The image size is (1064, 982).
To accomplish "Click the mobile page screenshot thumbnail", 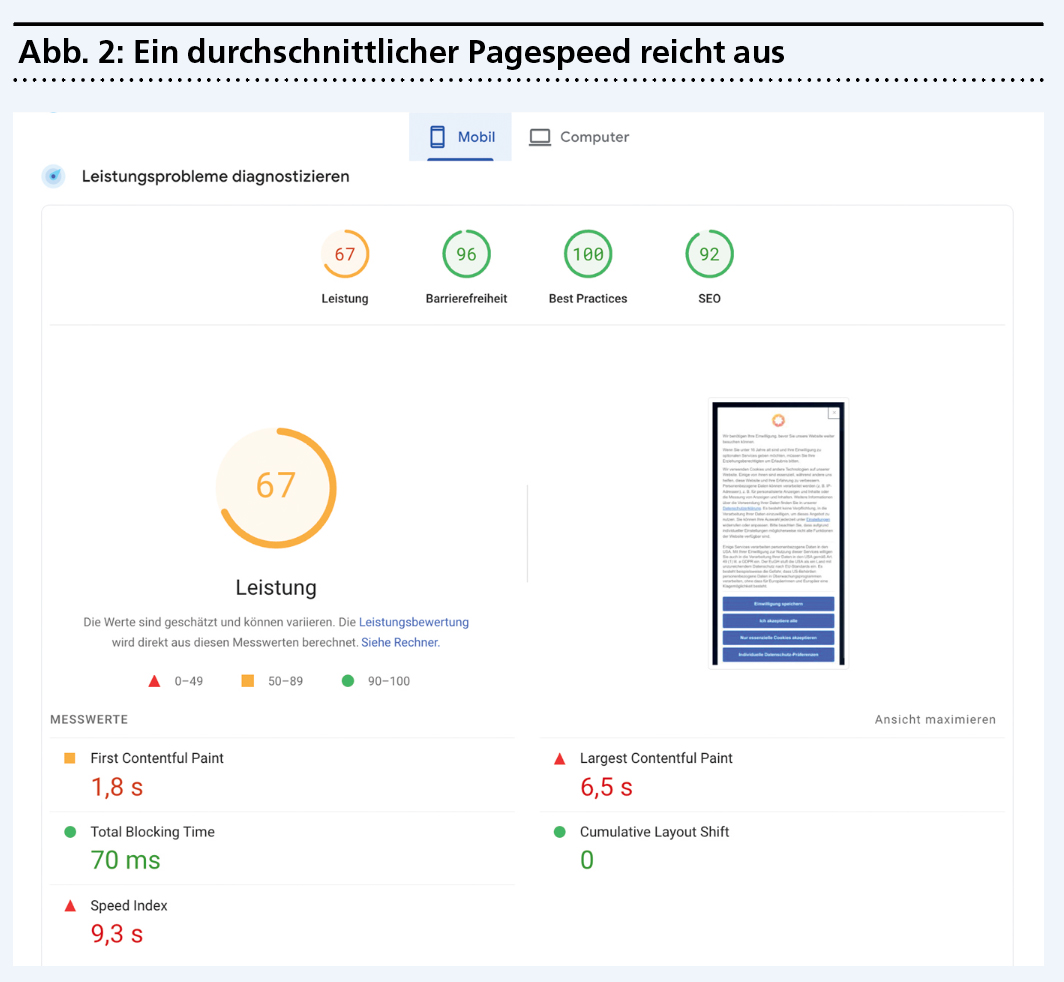I will [x=778, y=533].
